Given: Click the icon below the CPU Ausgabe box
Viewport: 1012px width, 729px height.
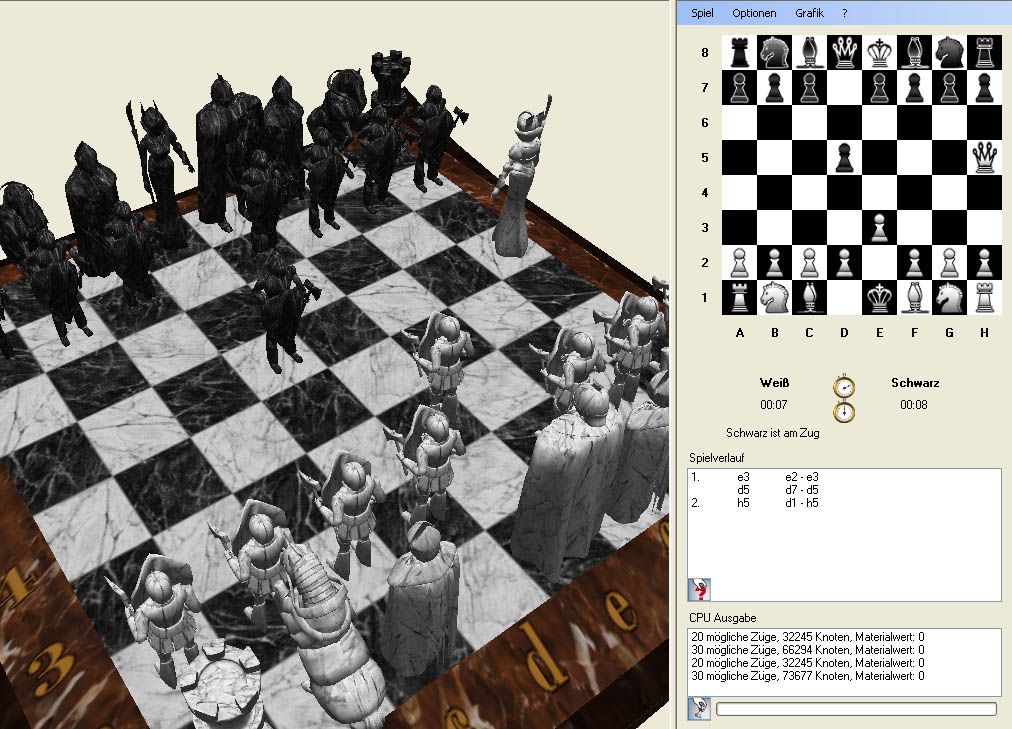Looking at the screenshot, I should tap(700, 709).
